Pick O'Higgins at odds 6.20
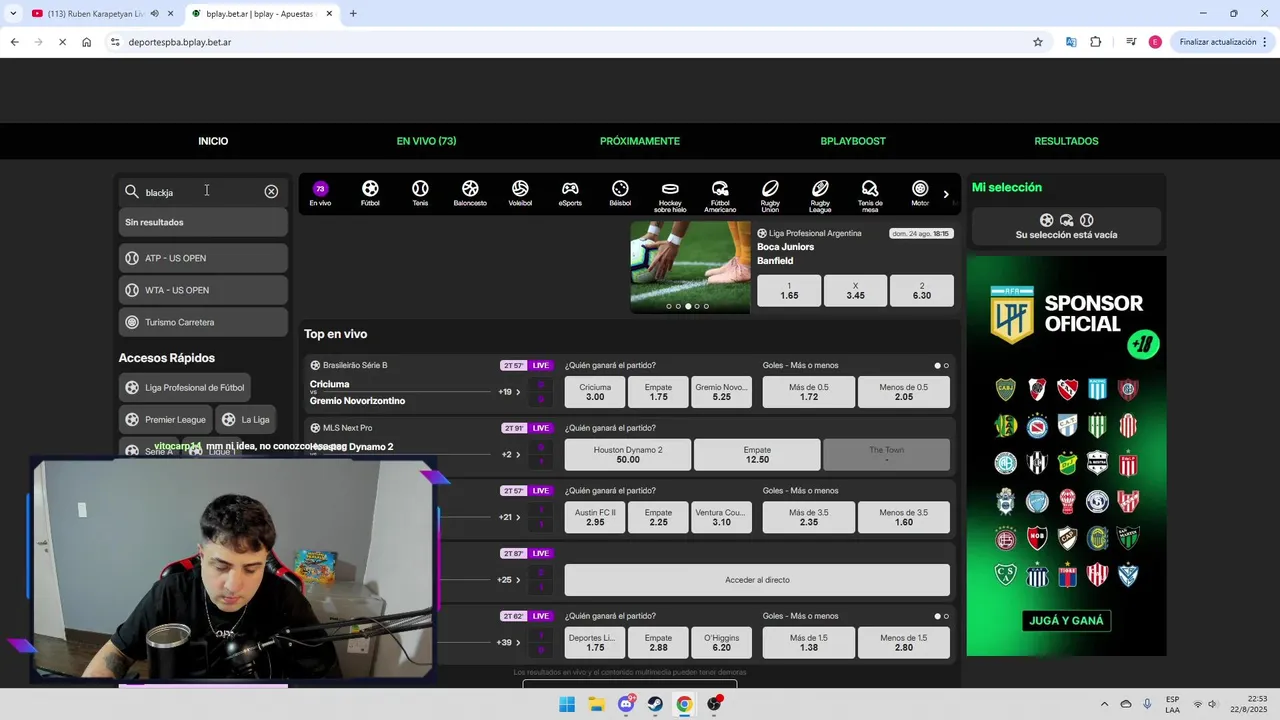The width and height of the screenshot is (1280, 720). 721,642
